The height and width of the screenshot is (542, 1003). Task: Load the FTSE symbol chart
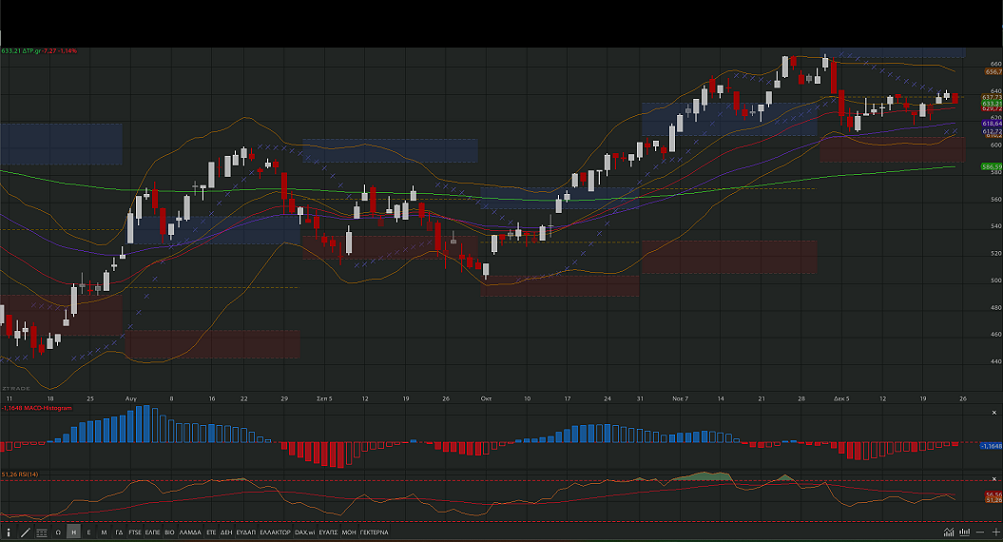pyautogui.click(x=135, y=532)
